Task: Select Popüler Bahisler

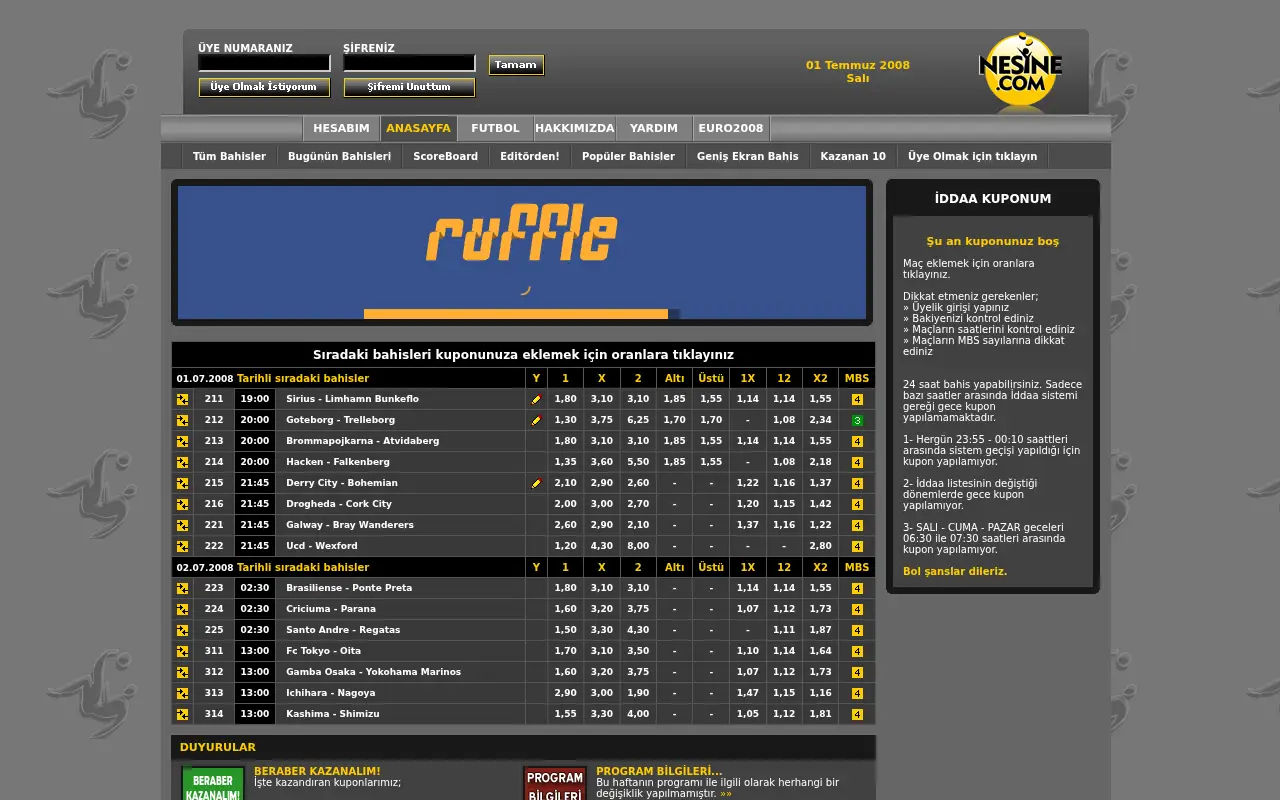Action: pyautogui.click(x=628, y=156)
